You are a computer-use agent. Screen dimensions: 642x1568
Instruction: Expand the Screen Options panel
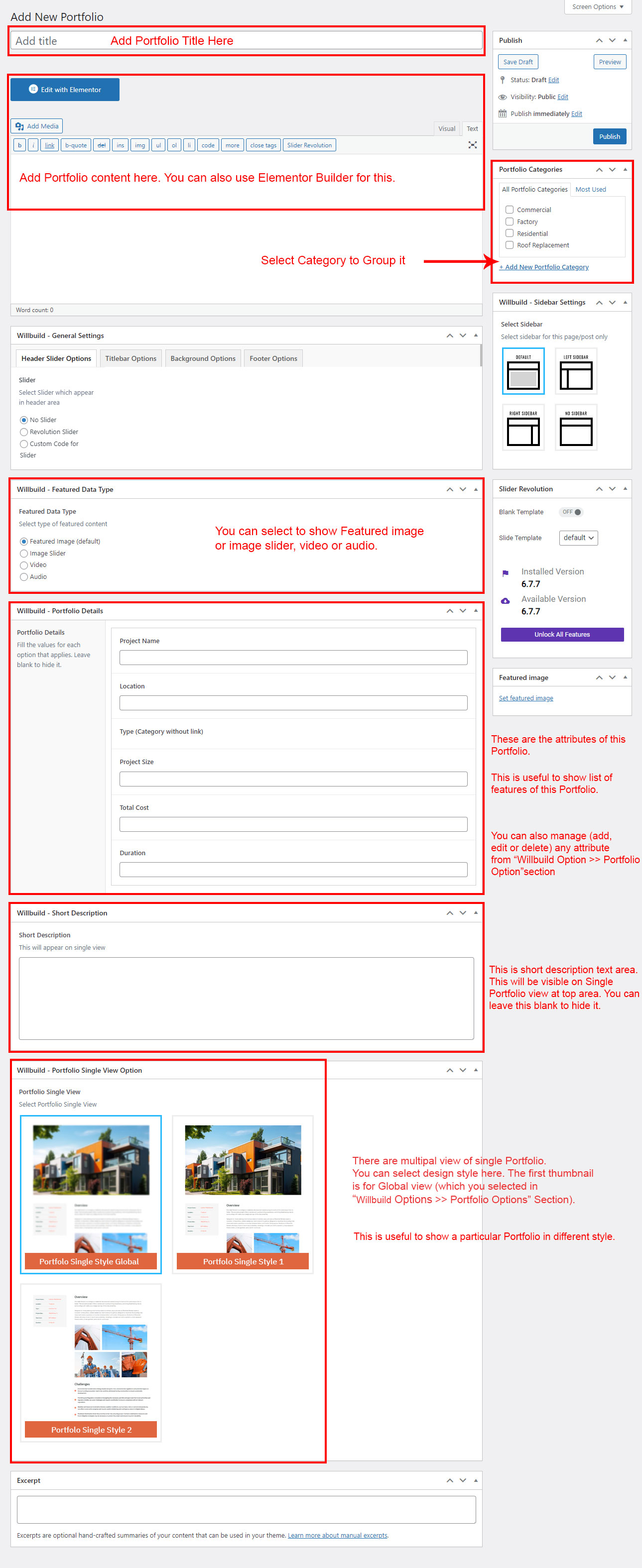[x=597, y=6]
